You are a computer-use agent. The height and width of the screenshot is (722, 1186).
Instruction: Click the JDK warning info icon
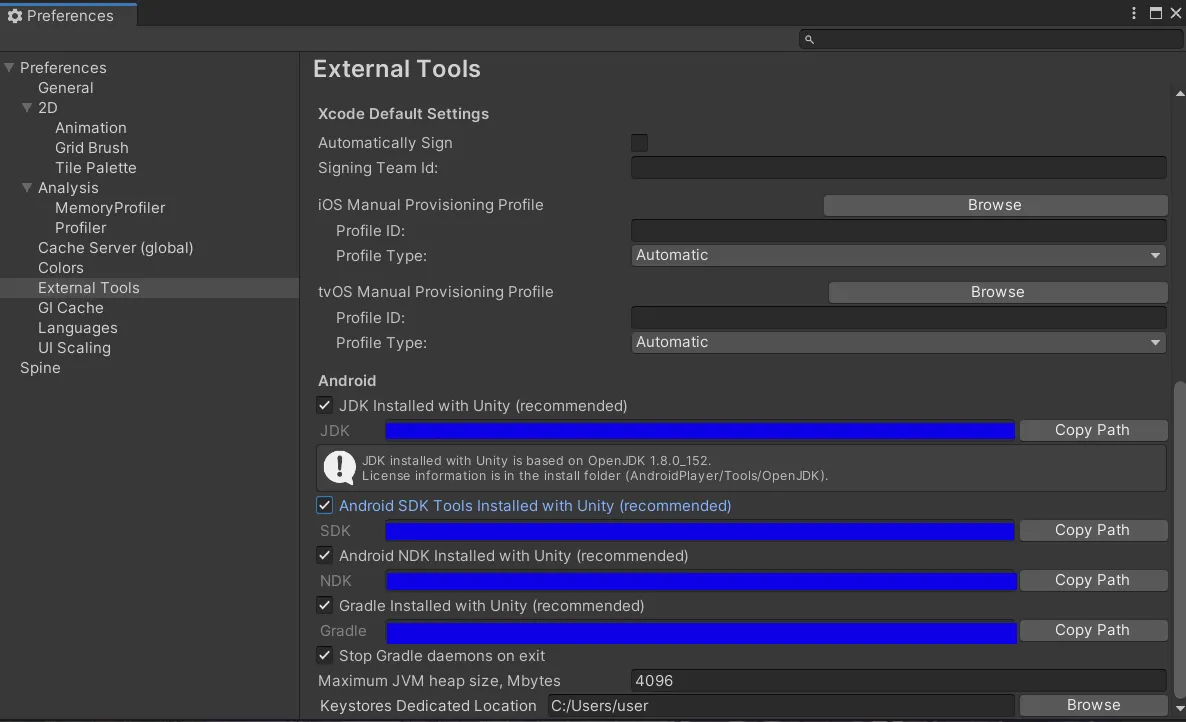pos(340,467)
